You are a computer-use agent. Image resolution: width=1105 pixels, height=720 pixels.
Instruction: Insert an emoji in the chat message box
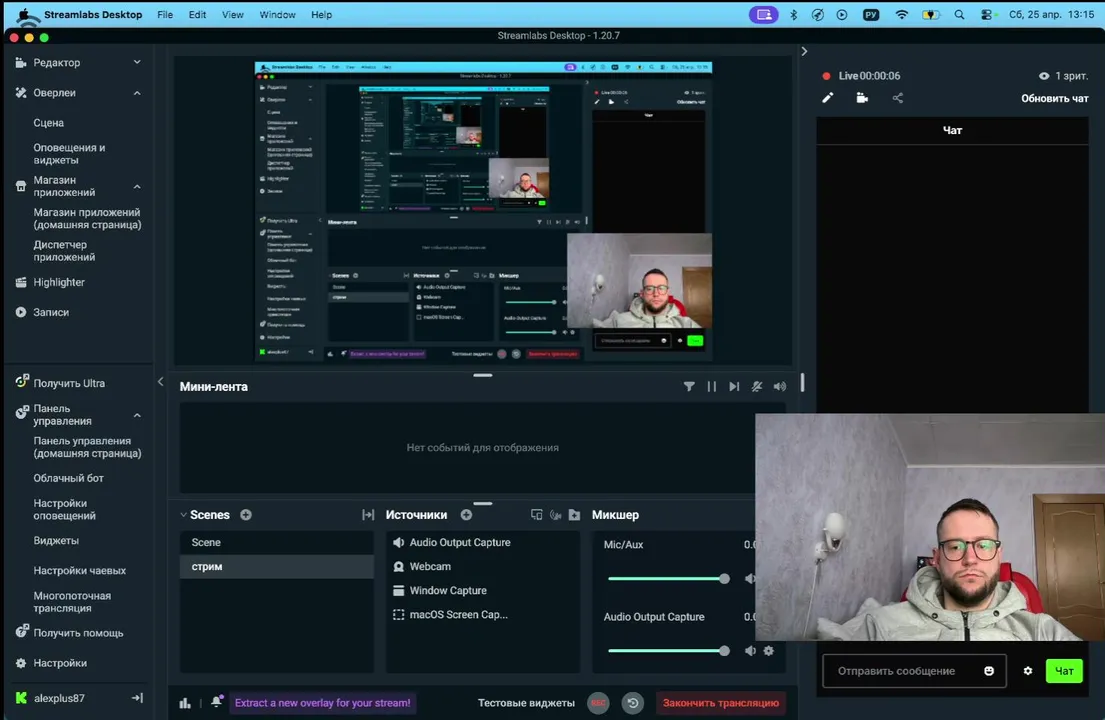point(989,671)
